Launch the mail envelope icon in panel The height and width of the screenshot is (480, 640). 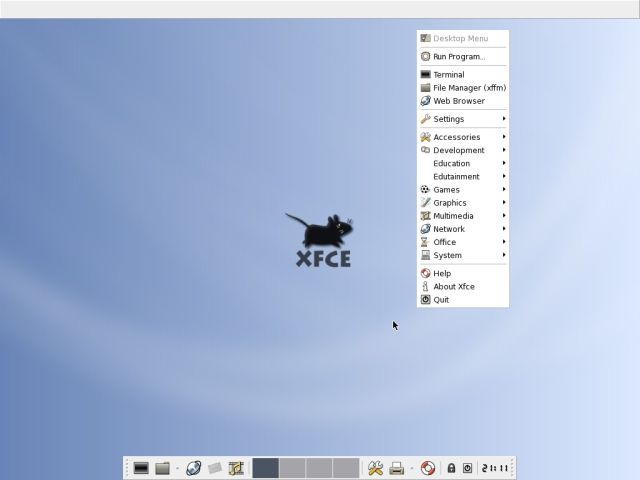pyautogui.click(x=215, y=468)
